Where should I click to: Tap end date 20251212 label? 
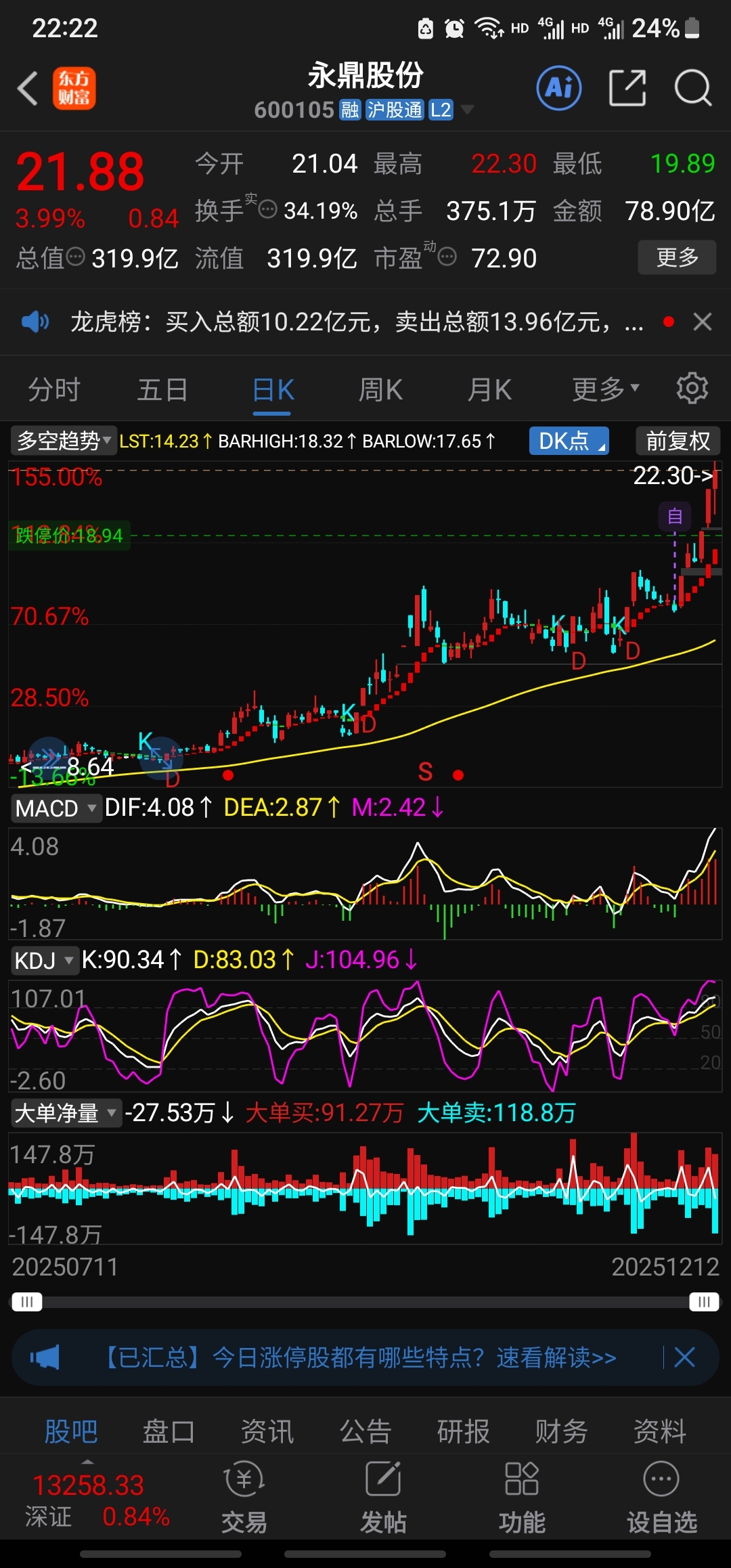click(x=665, y=1267)
